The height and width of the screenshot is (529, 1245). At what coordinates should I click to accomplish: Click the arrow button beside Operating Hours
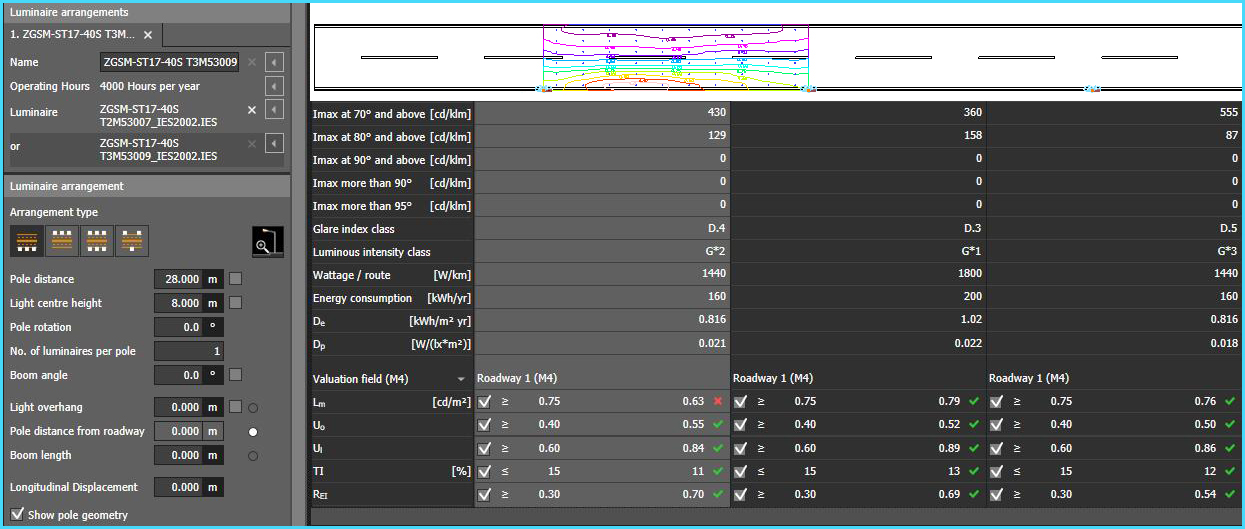click(x=275, y=86)
